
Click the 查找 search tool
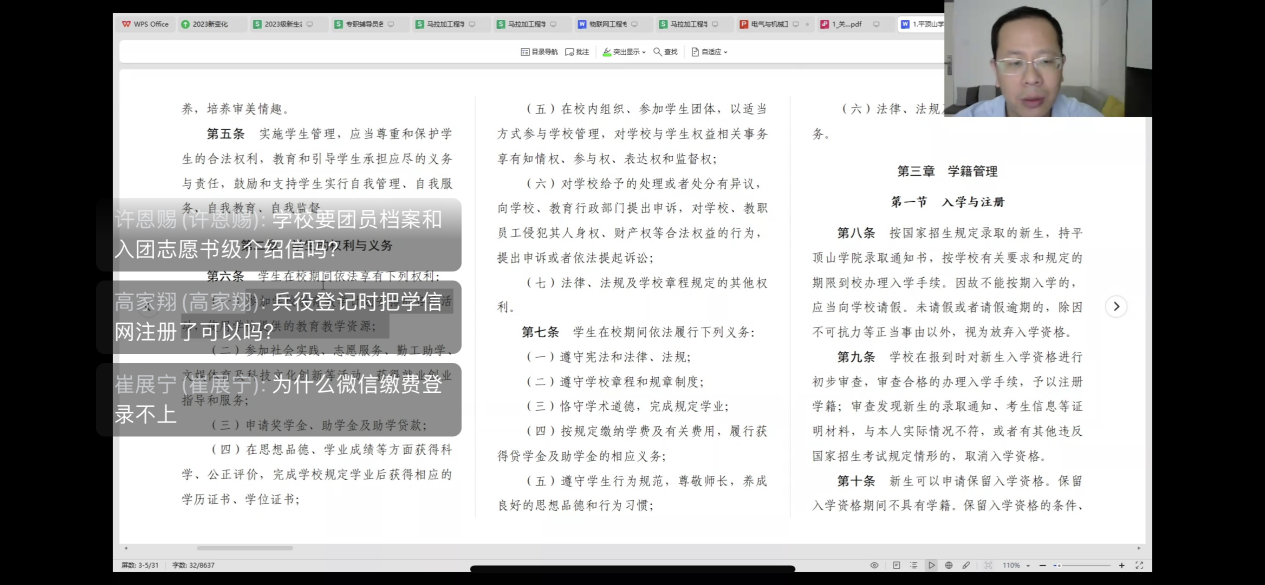(665, 51)
